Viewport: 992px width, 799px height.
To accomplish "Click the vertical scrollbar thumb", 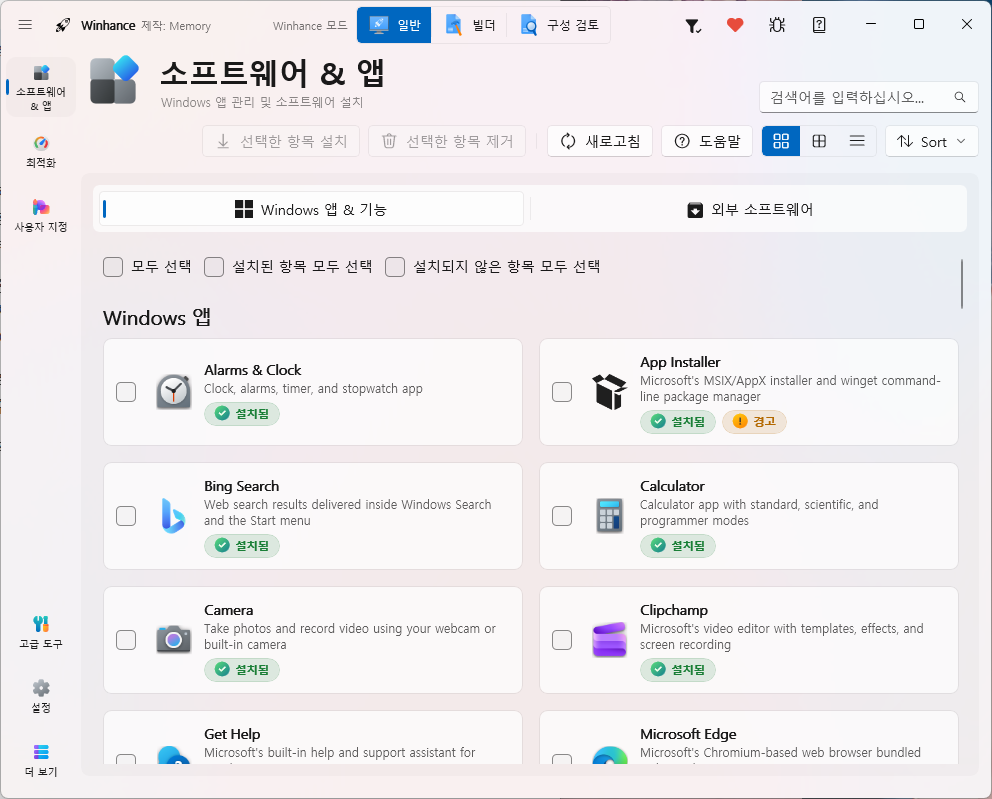I will click(962, 284).
